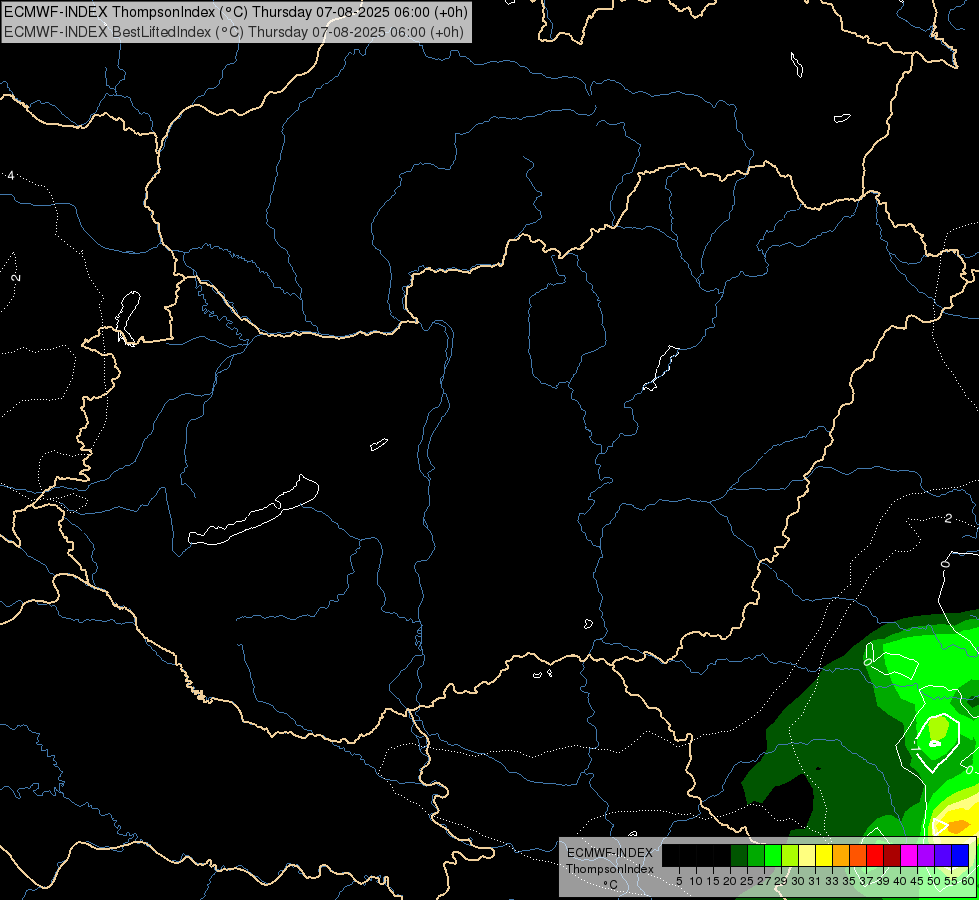This screenshot has width=979, height=900.
Task: Click legend tick value '20'
Action: click(x=730, y=881)
